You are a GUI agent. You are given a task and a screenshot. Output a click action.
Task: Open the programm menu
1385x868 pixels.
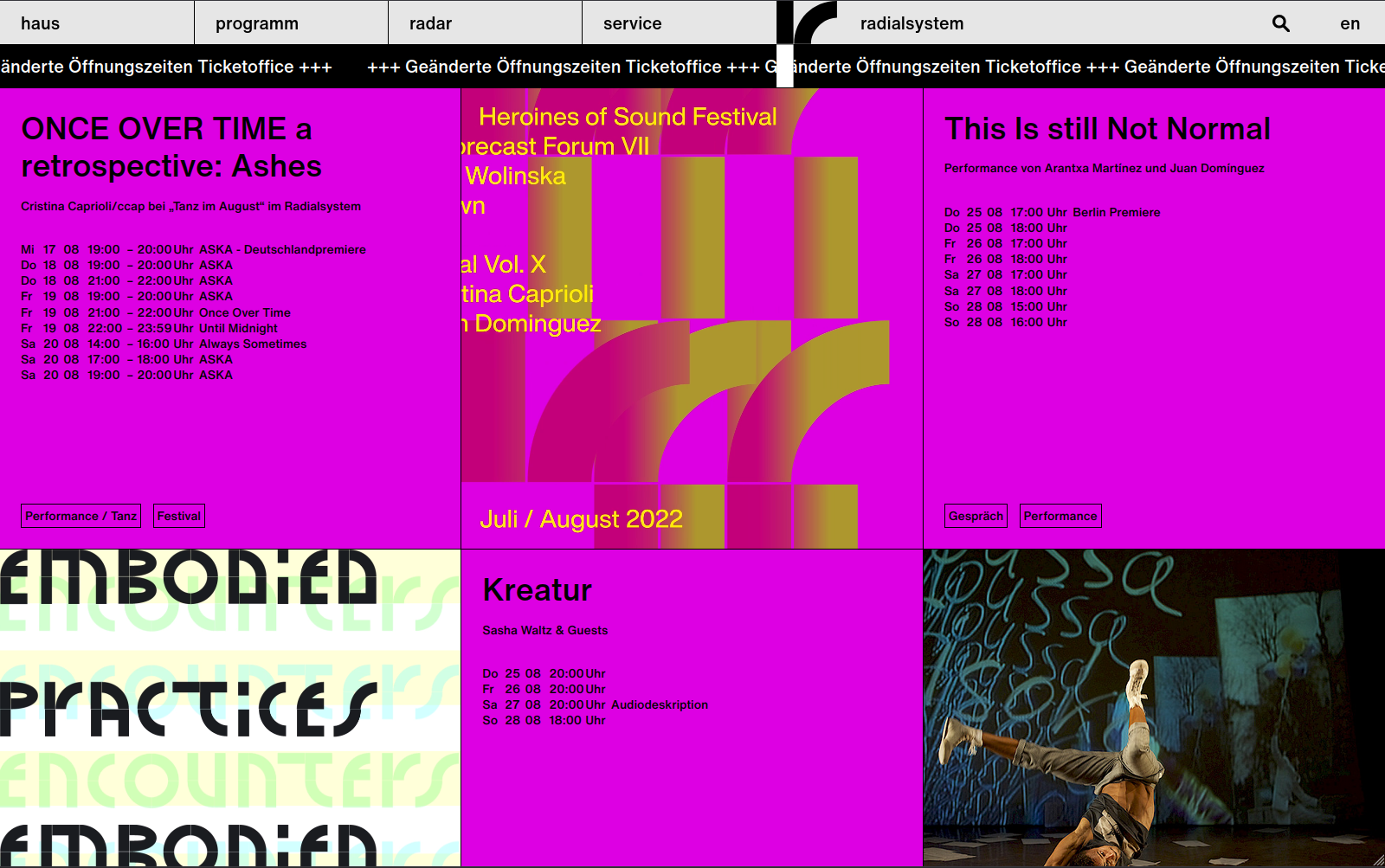257,23
